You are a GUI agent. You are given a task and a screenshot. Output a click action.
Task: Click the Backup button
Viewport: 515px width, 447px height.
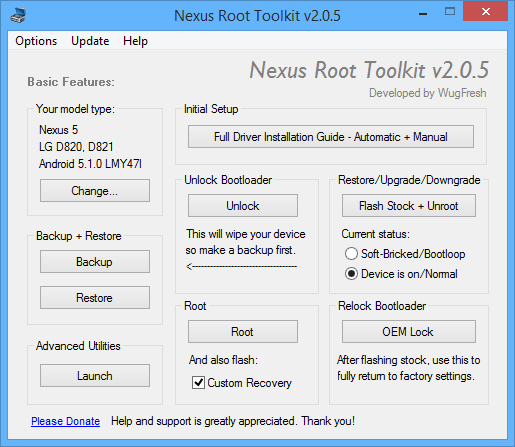click(x=95, y=262)
